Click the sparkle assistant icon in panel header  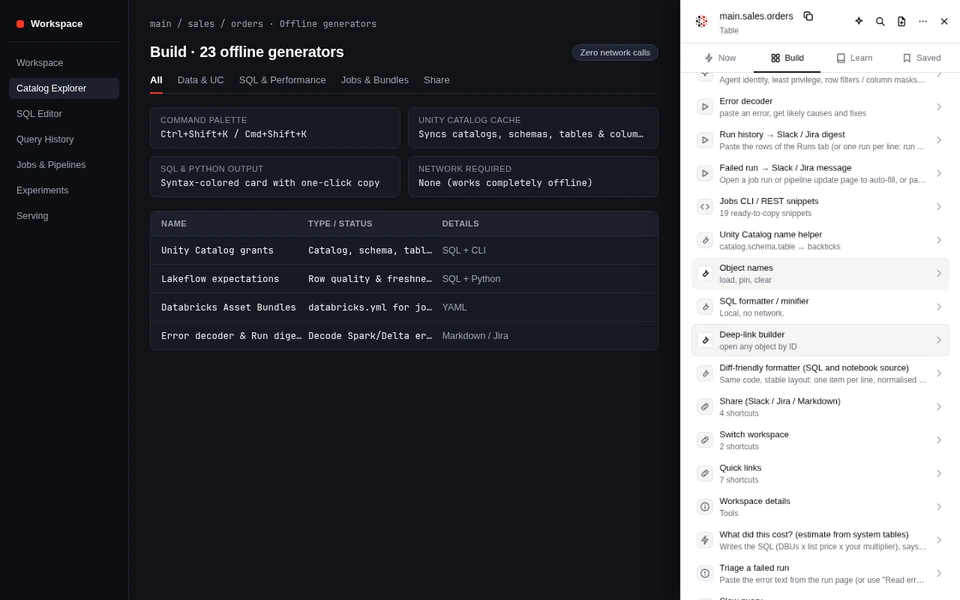click(x=859, y=21)
